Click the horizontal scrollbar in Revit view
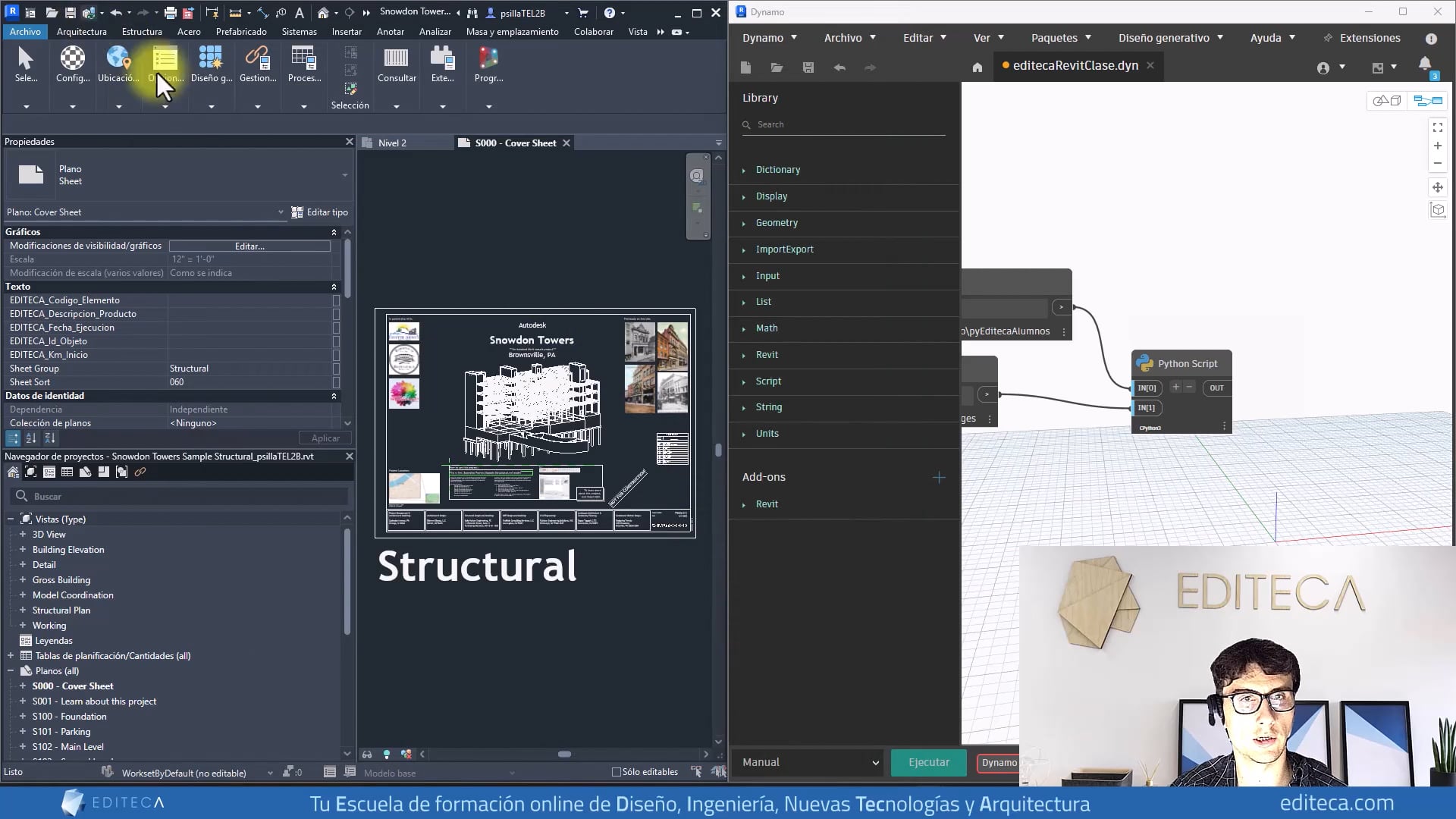 tap(564, 755)
